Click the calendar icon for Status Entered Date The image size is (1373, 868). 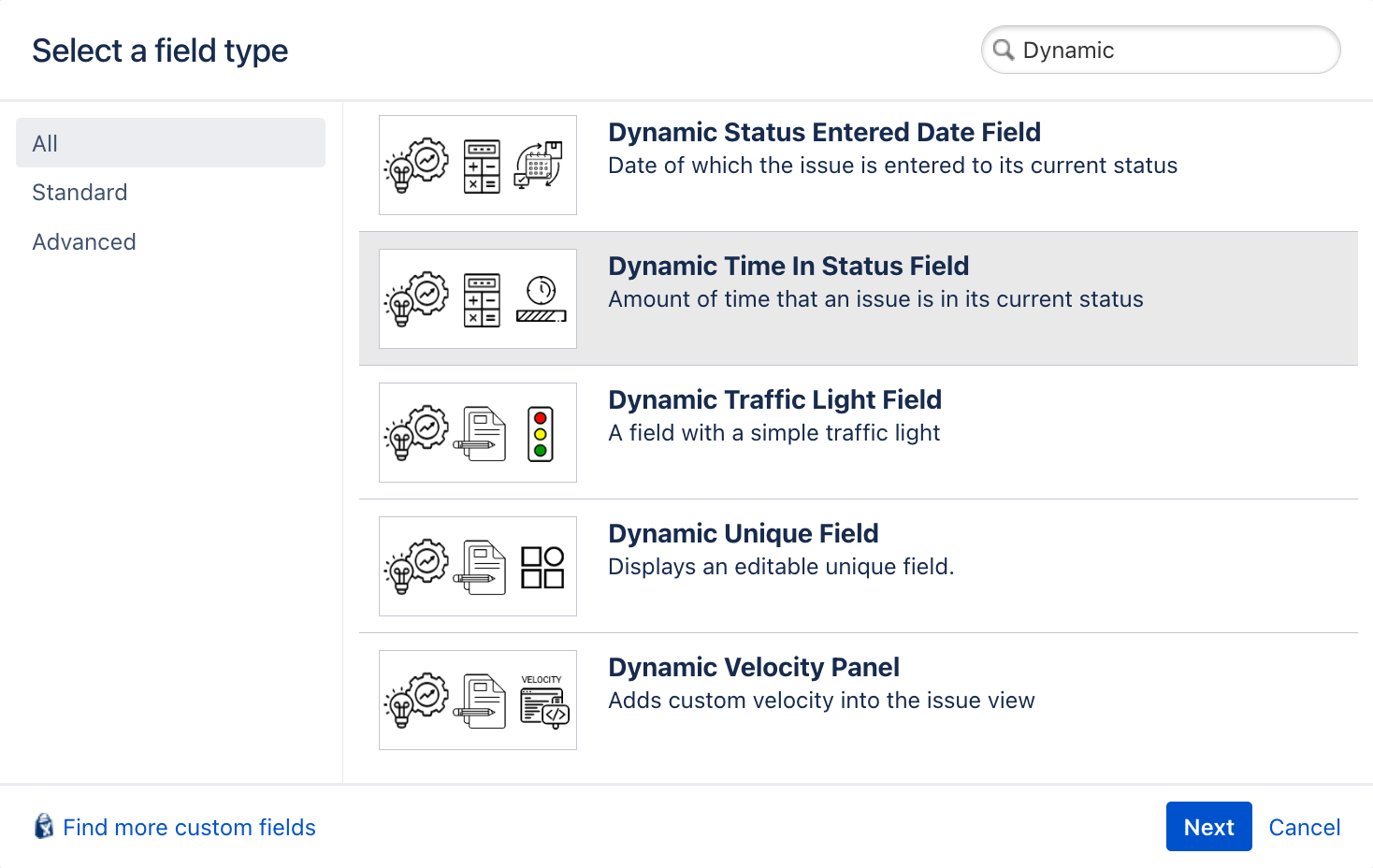[539, 166]
